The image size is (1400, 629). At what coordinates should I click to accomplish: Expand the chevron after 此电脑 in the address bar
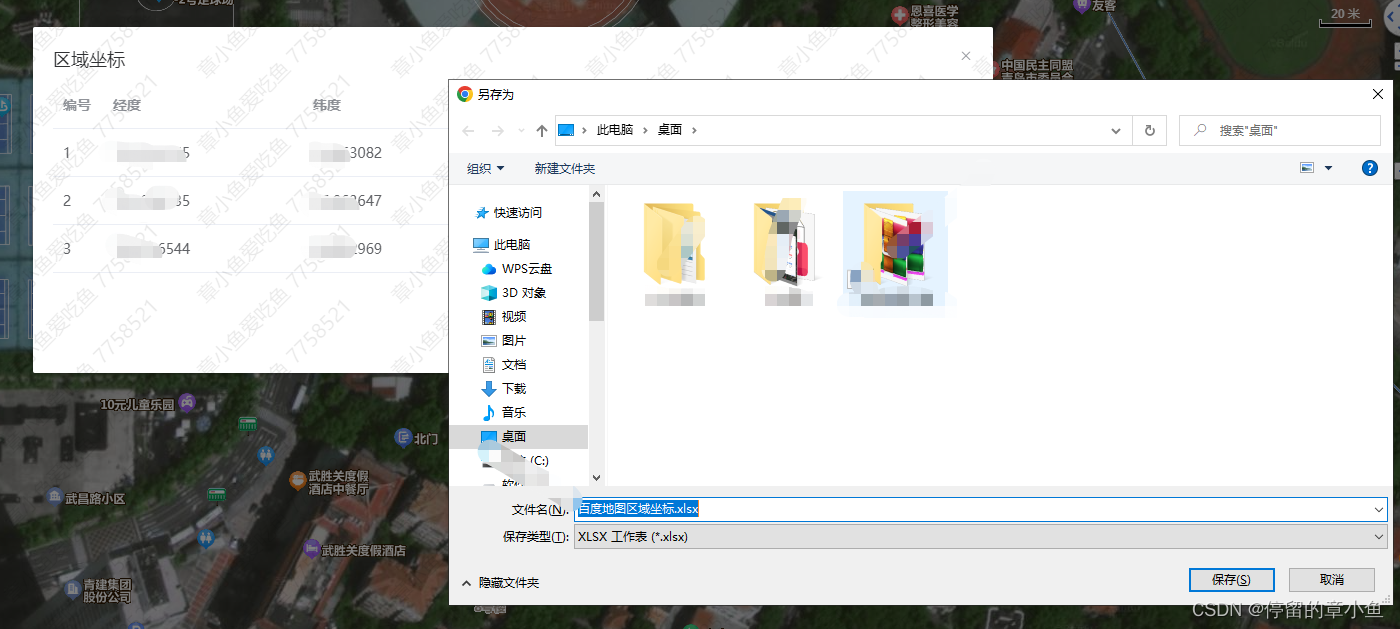(645, 130)
